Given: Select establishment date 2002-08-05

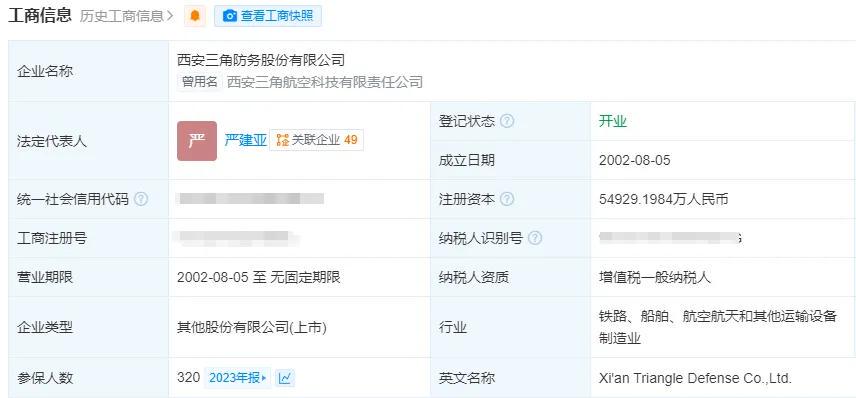Looking at the screenshot, I should [634, 161].
